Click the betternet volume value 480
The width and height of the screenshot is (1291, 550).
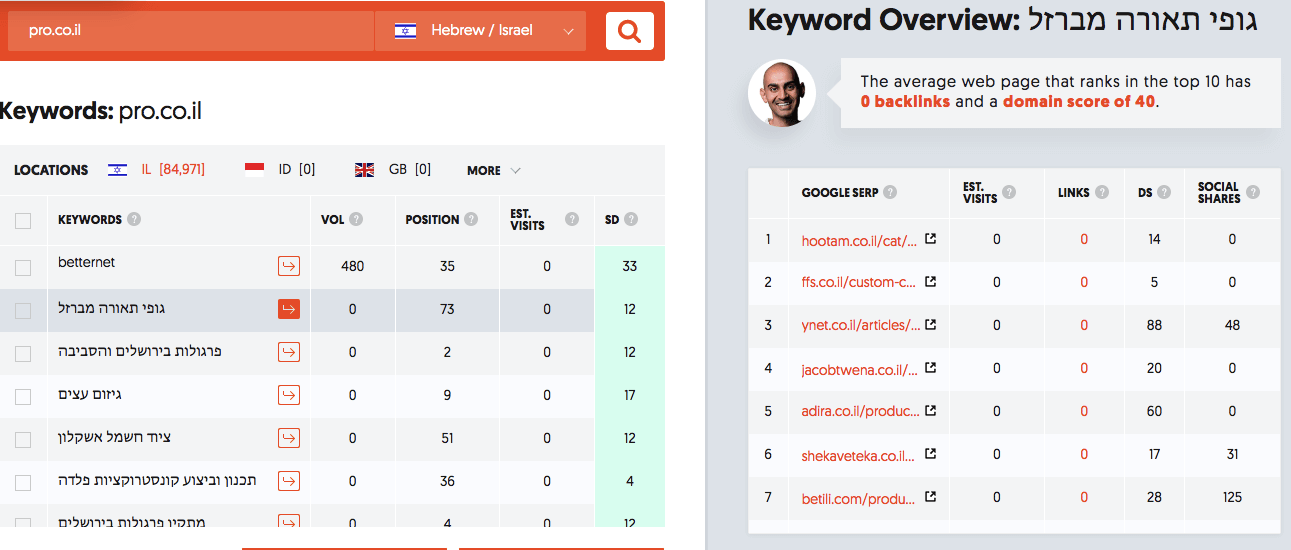pos(352,266)
